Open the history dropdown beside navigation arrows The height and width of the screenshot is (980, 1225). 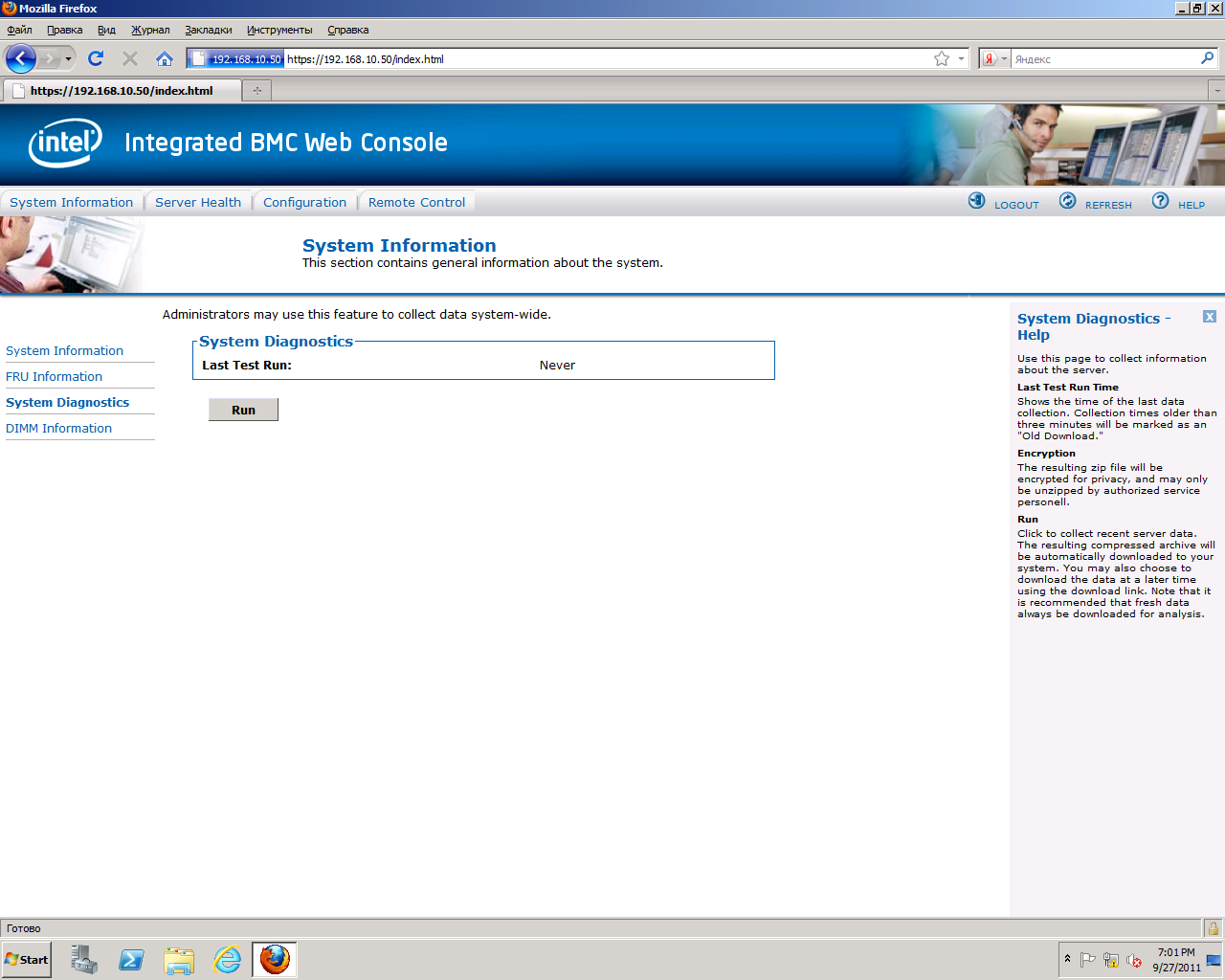68,59
